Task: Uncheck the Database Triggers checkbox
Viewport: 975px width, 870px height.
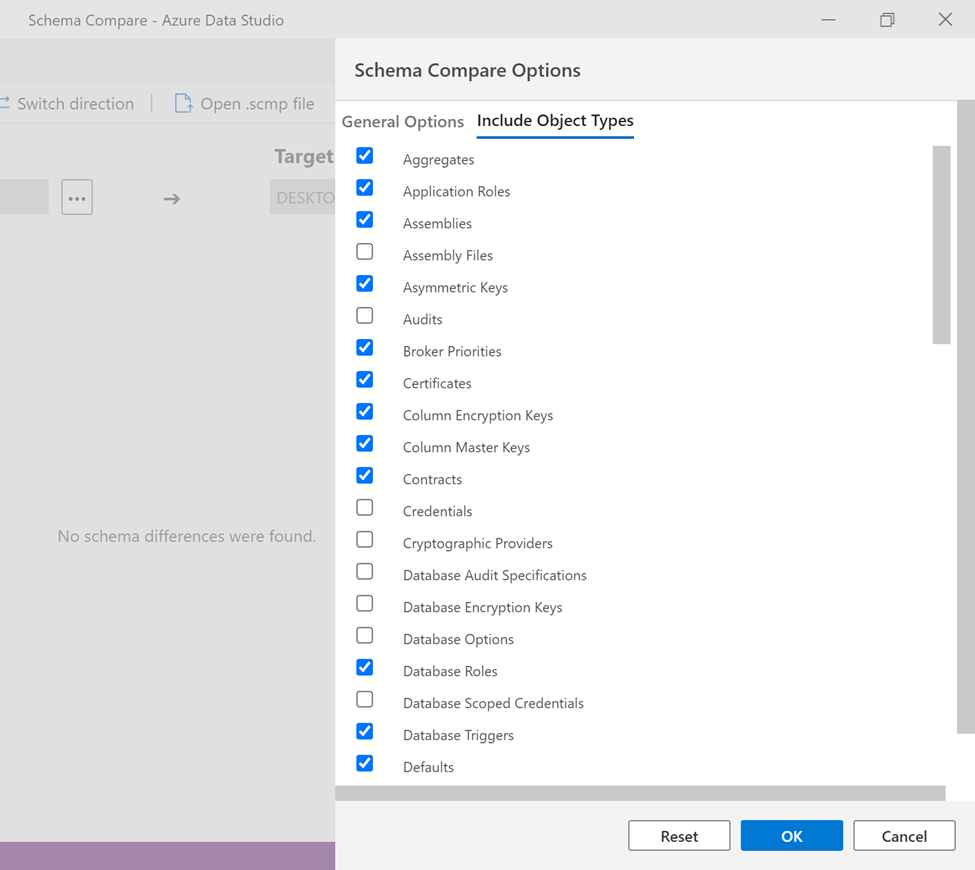Action: click(x=365, y=732)
